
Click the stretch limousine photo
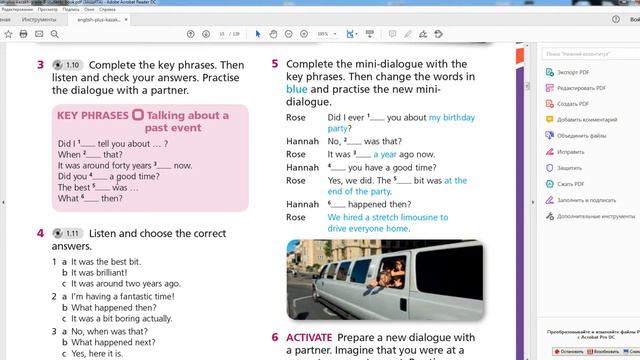[x=386, y=280]
